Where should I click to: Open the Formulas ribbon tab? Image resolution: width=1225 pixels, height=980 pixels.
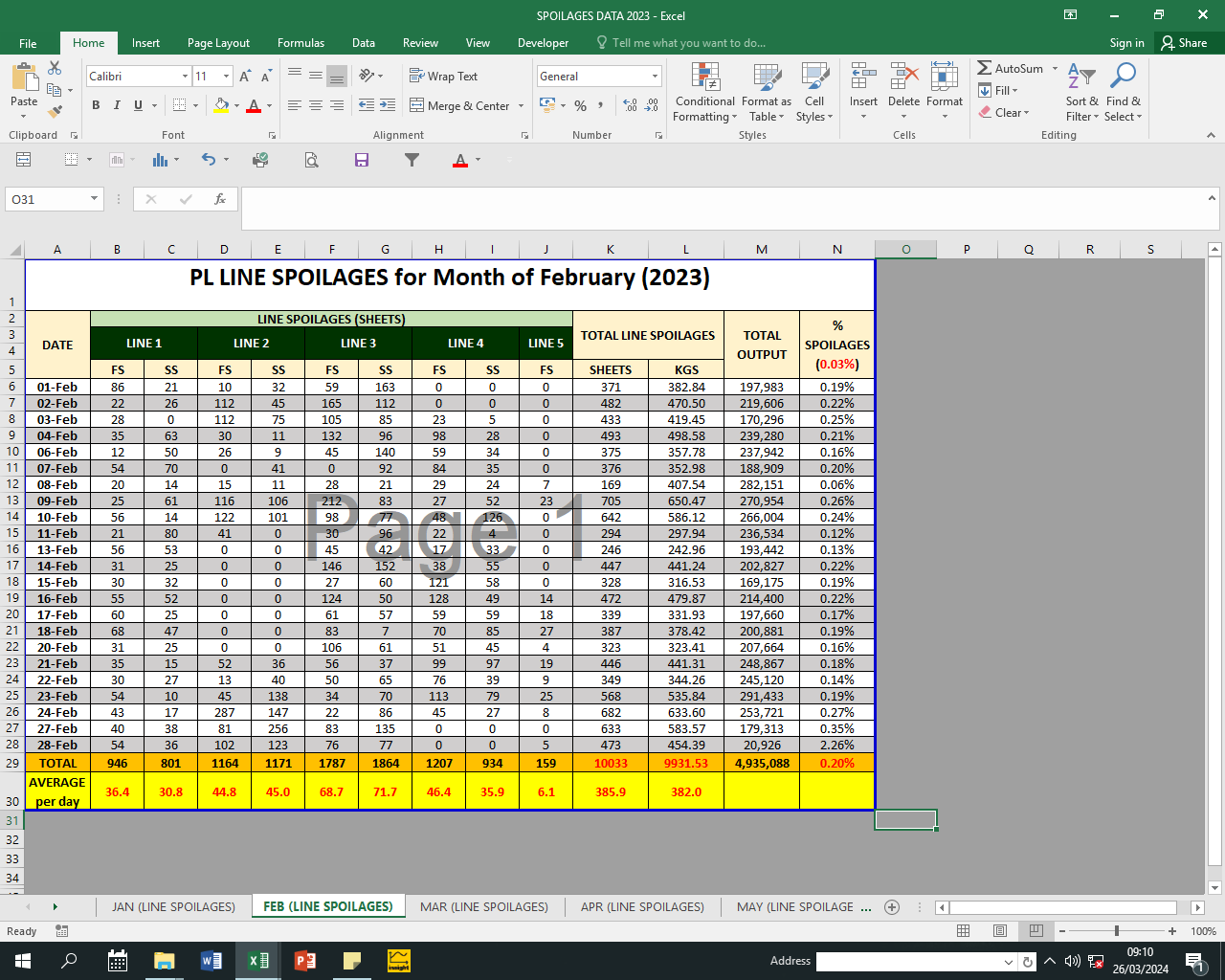click(x=301, y=43)
